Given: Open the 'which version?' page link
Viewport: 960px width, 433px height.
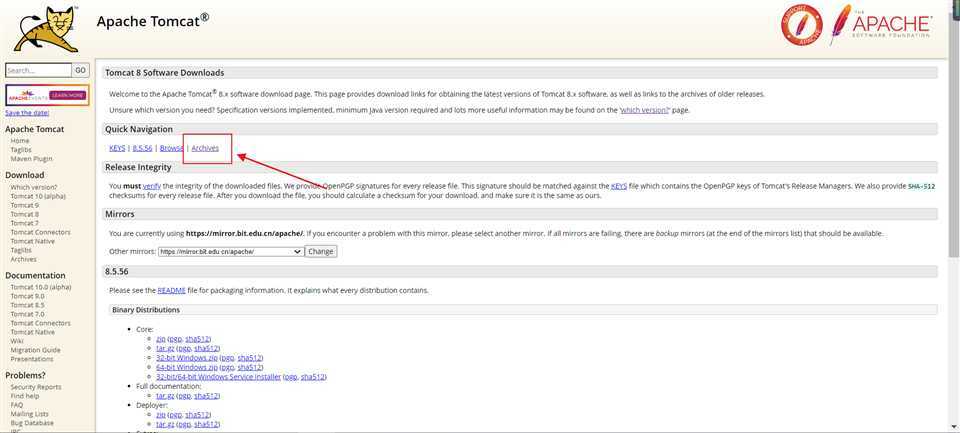Looking at the screenshot, I should 645,111.
